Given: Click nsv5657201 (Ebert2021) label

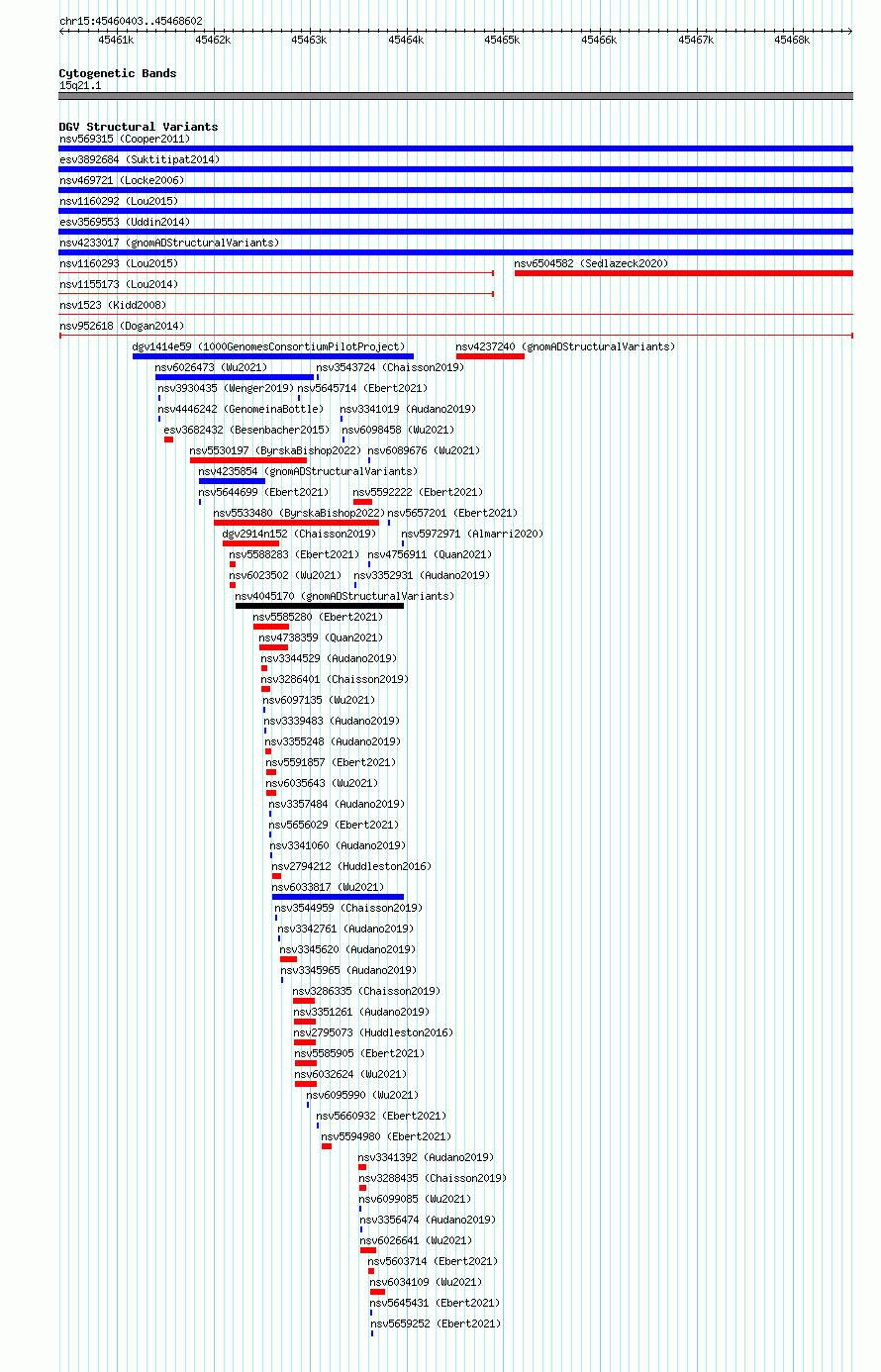Looking at the screenshot, I should (x=452, y=514).
